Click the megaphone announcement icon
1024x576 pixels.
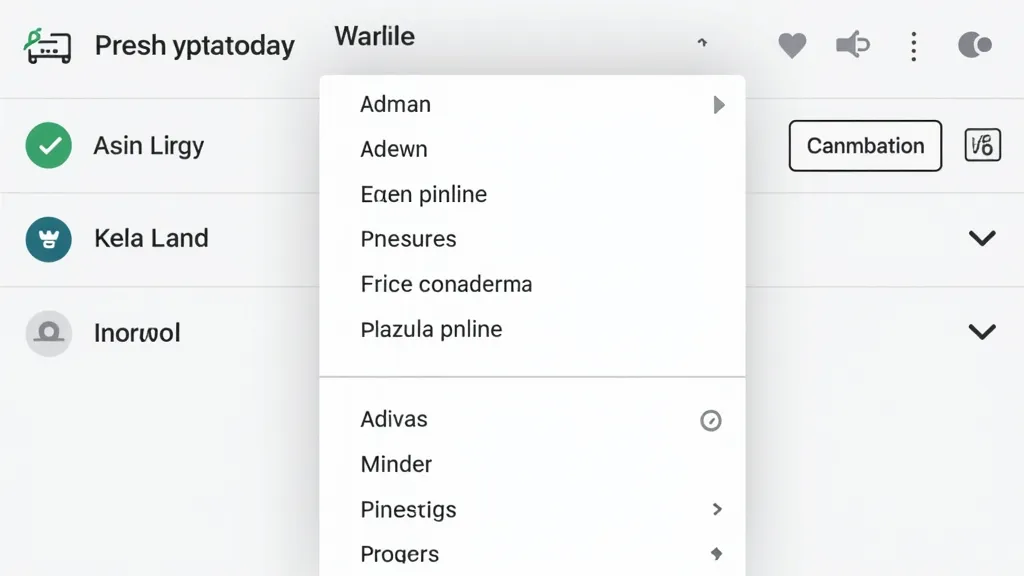click(x=852, y=45)
